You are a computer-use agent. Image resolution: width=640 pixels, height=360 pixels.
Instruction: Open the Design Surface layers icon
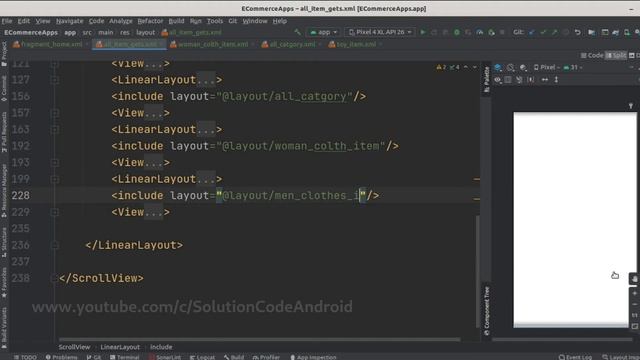pos(498,67)
